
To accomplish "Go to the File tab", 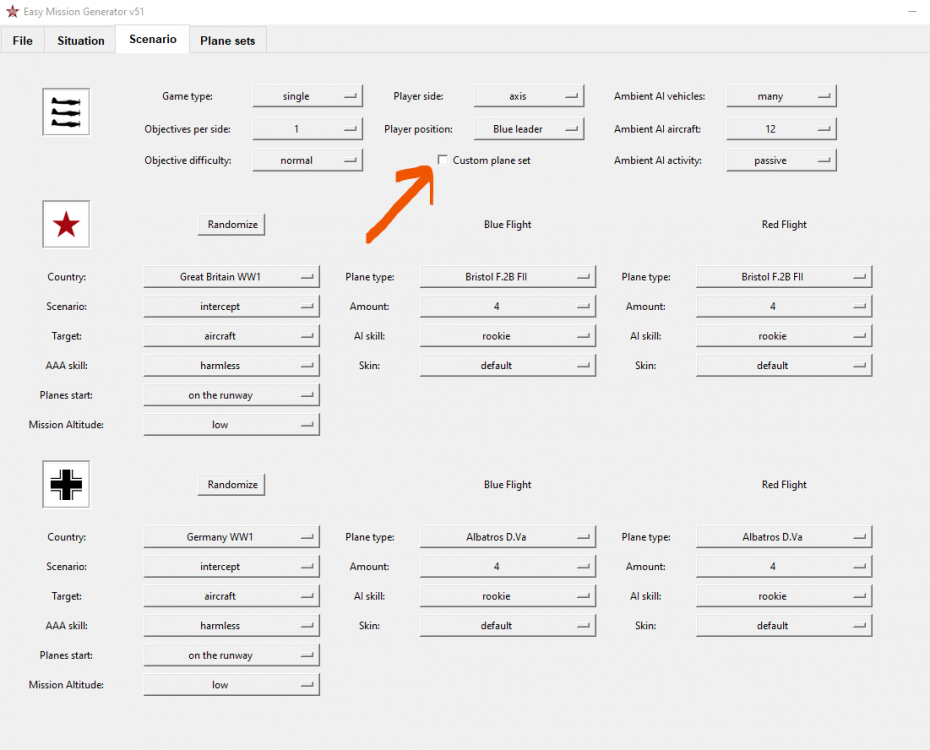I will pos(23,41).
